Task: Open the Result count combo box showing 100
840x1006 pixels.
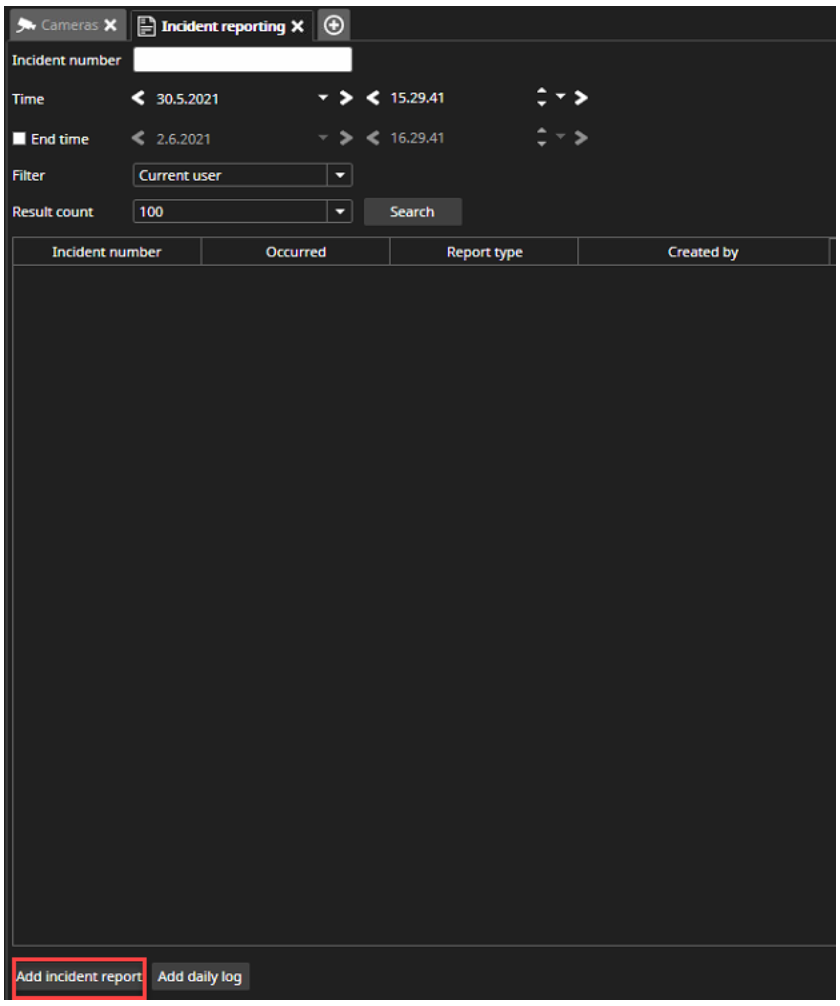Action: pos(243,212)
